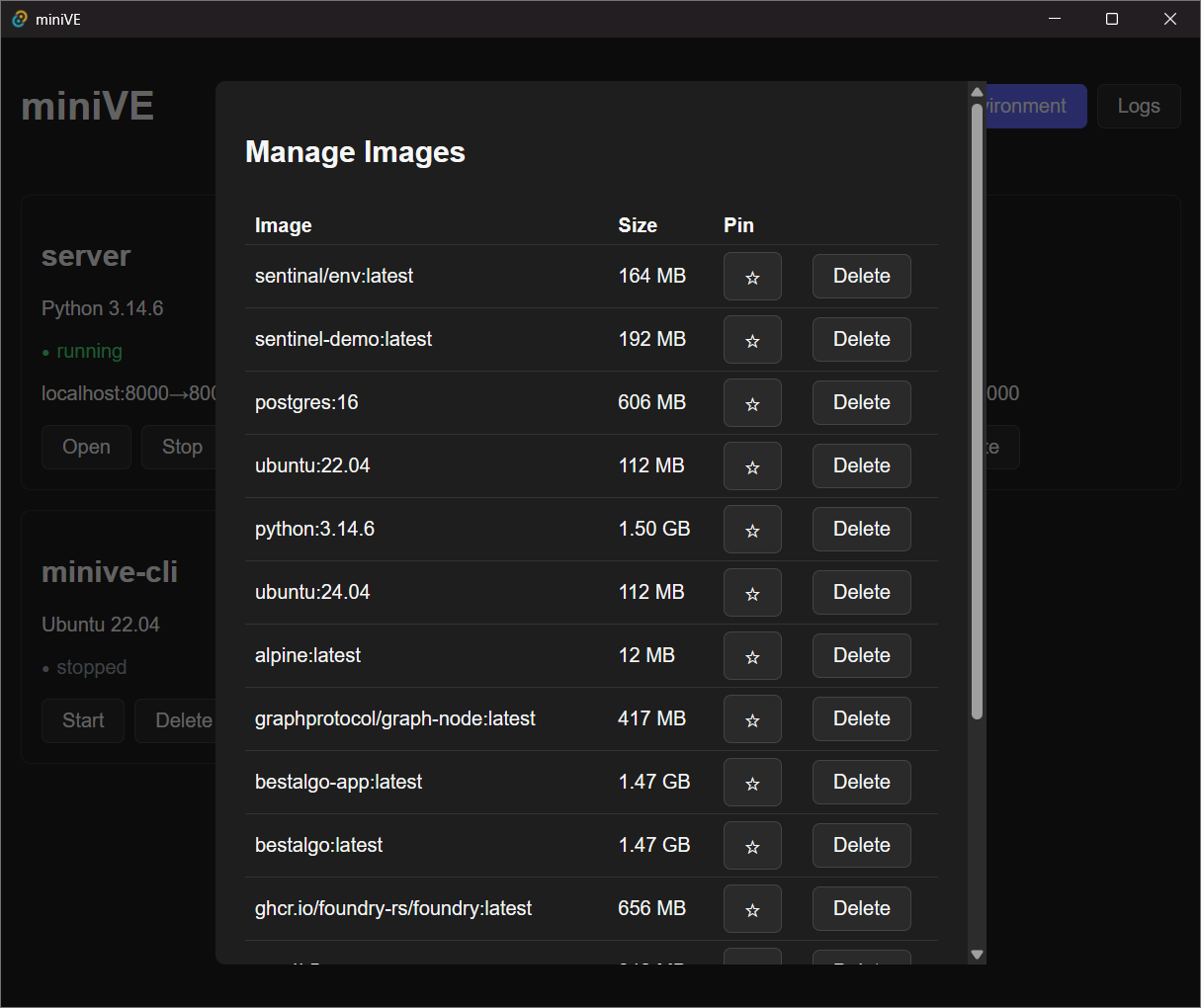1201x1008 pixels.
Task: Select the sentinel-demo:latest image name
Action: 344,339
